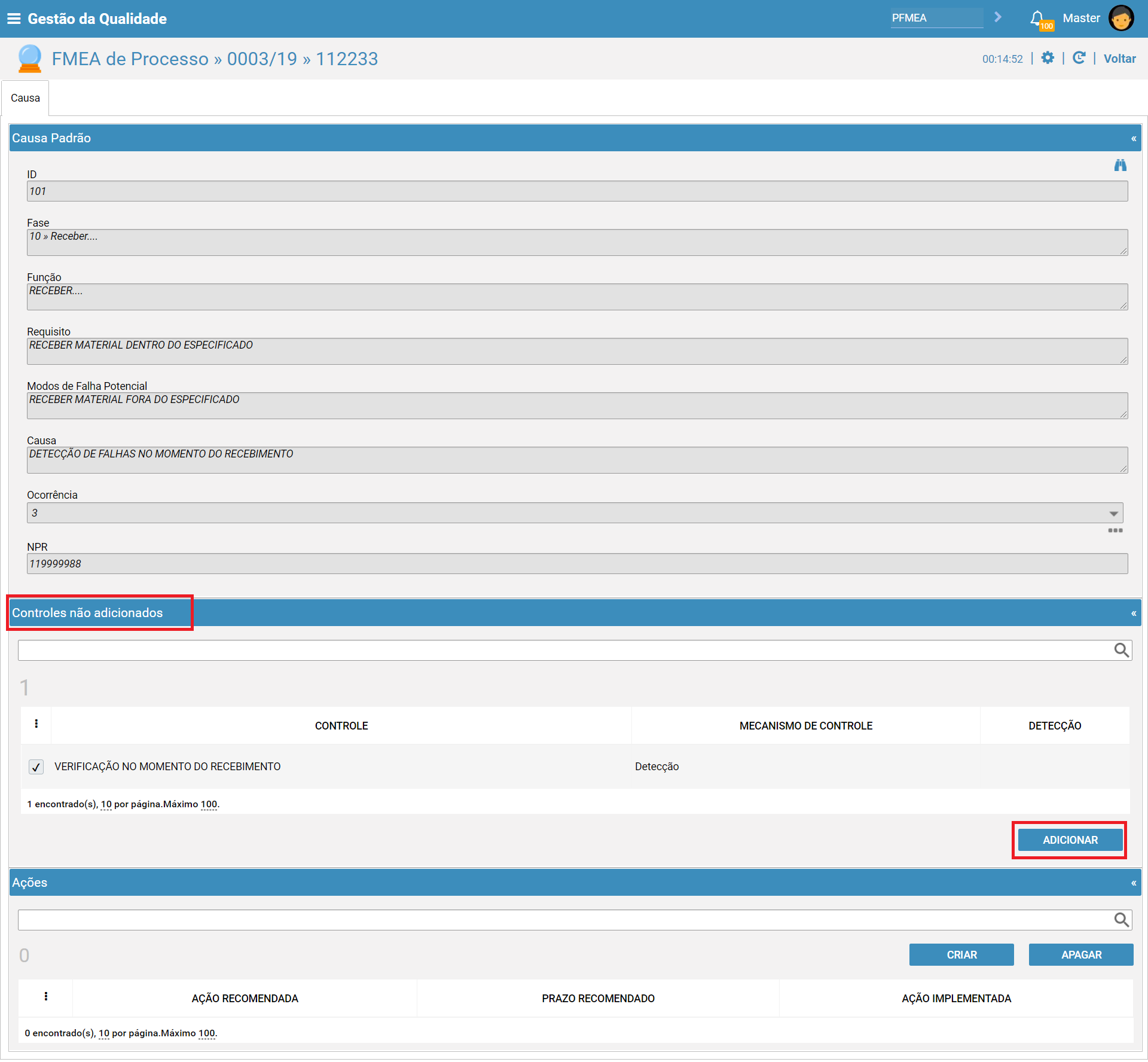This screenshot has height=1062, width=1148.
Task: Open the settings gear icon
Action: (x=1048, y=58)
